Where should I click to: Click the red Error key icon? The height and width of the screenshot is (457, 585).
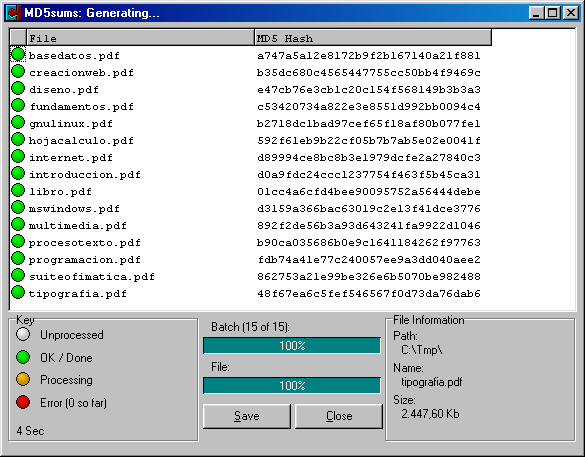tap(23, 402)
